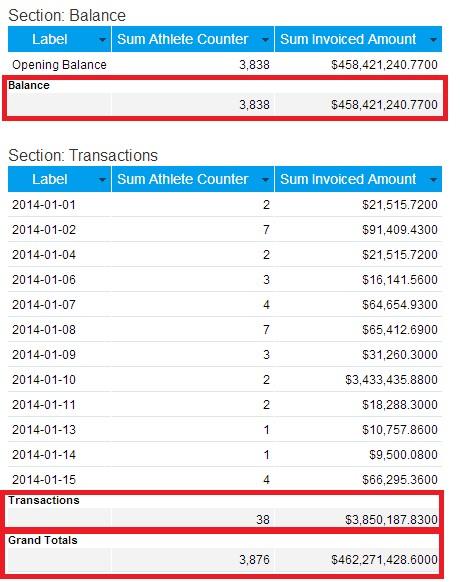Open Sum Athlete Counter dropdown in Transactions section
The image size is (460, 582).
click(265, 180)
